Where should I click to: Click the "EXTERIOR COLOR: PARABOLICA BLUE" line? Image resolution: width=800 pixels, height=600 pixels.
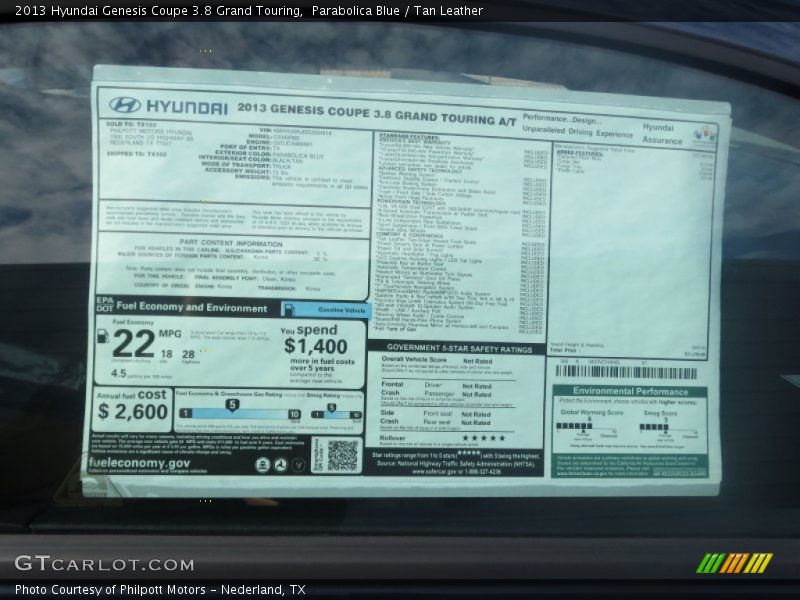coord(269,154)
